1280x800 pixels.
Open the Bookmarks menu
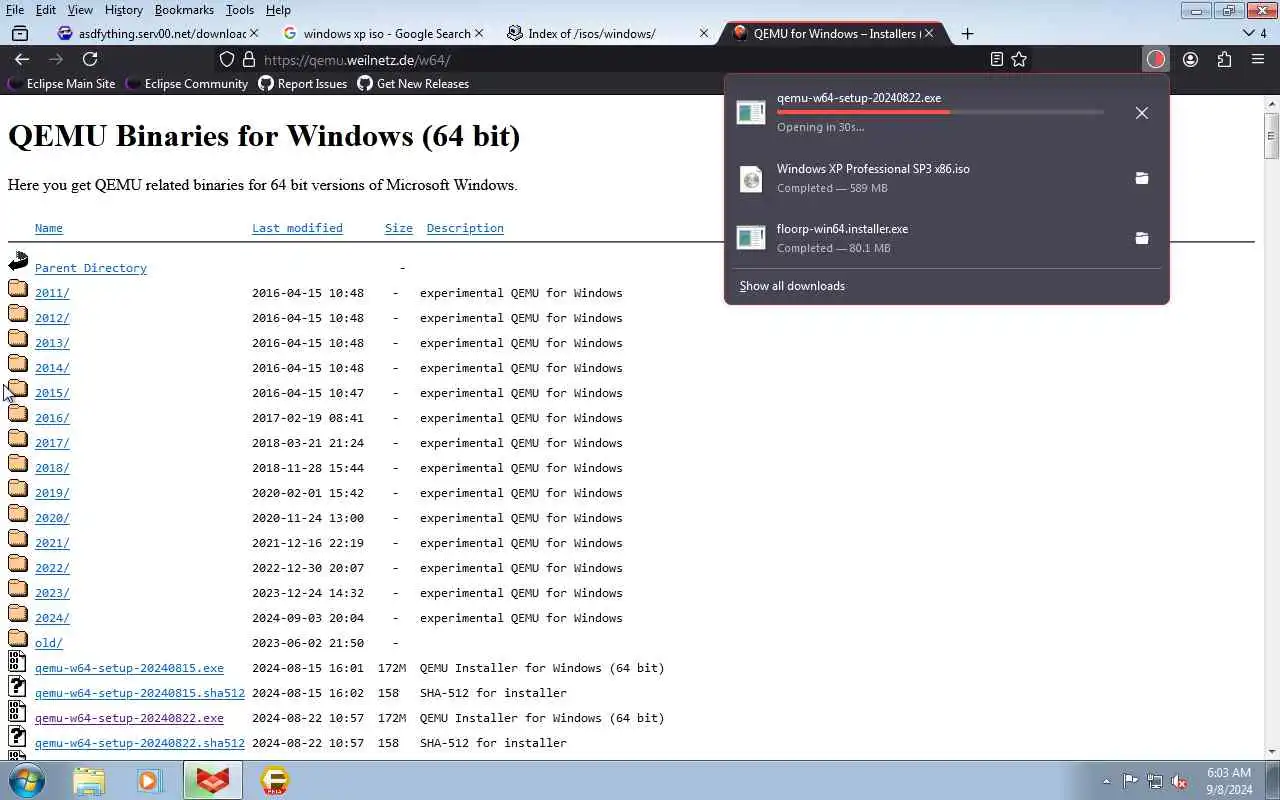pyautogui.click(x=184, y=10)
